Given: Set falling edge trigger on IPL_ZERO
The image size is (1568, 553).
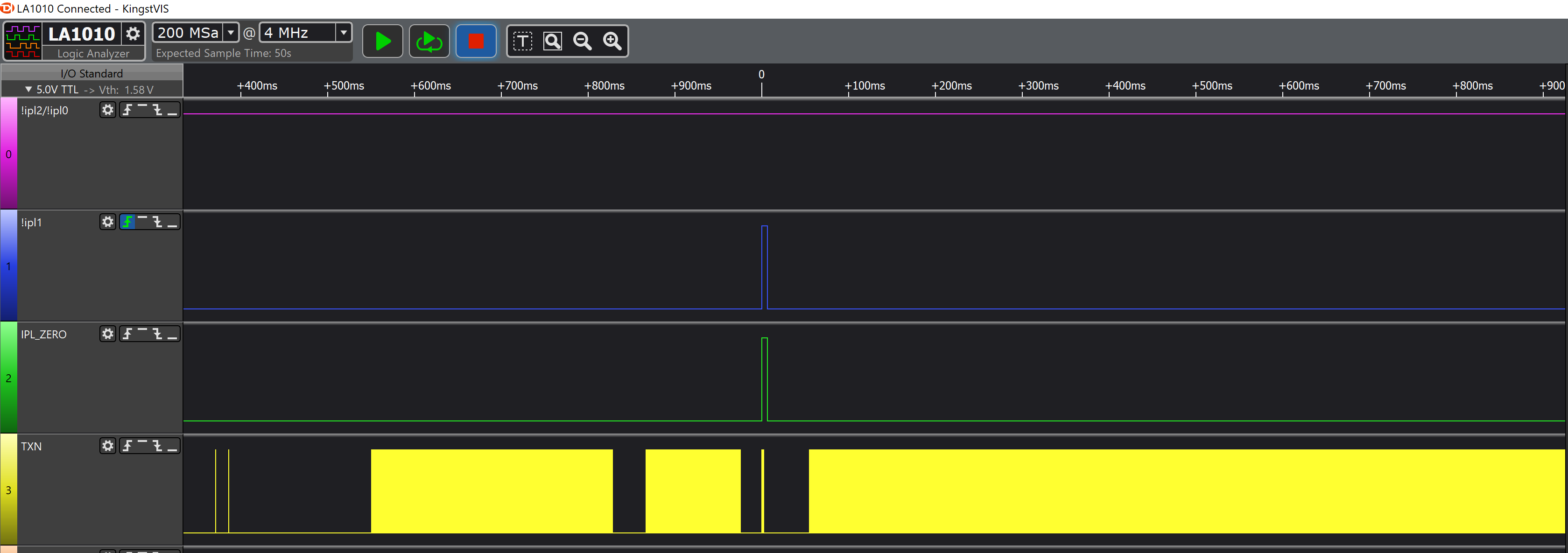Looking at the screenshot, I should tap(157, 334).
